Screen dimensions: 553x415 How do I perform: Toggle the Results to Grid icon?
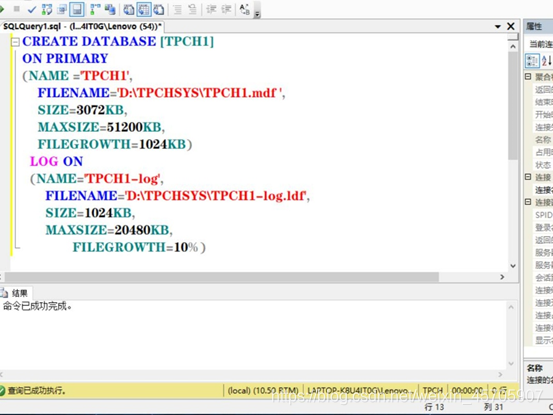coord(144,10)
